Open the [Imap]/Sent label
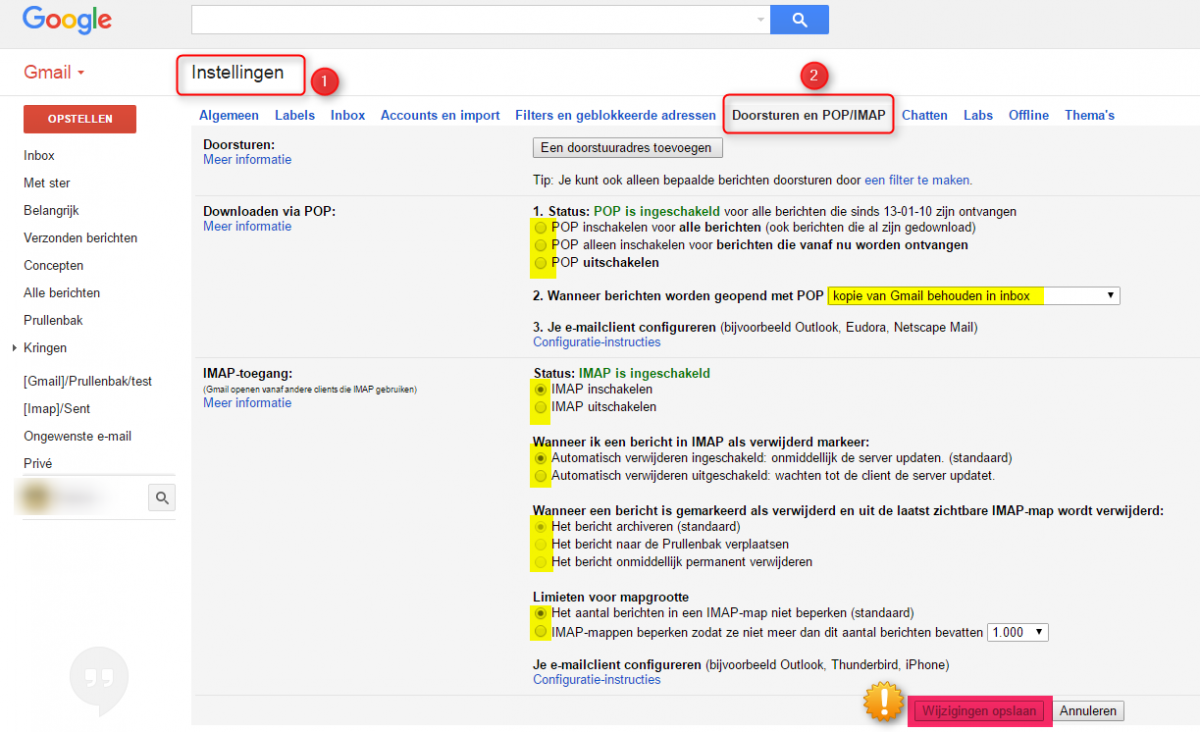Viewport: 1200px width, 732px height. coord(55,409)
